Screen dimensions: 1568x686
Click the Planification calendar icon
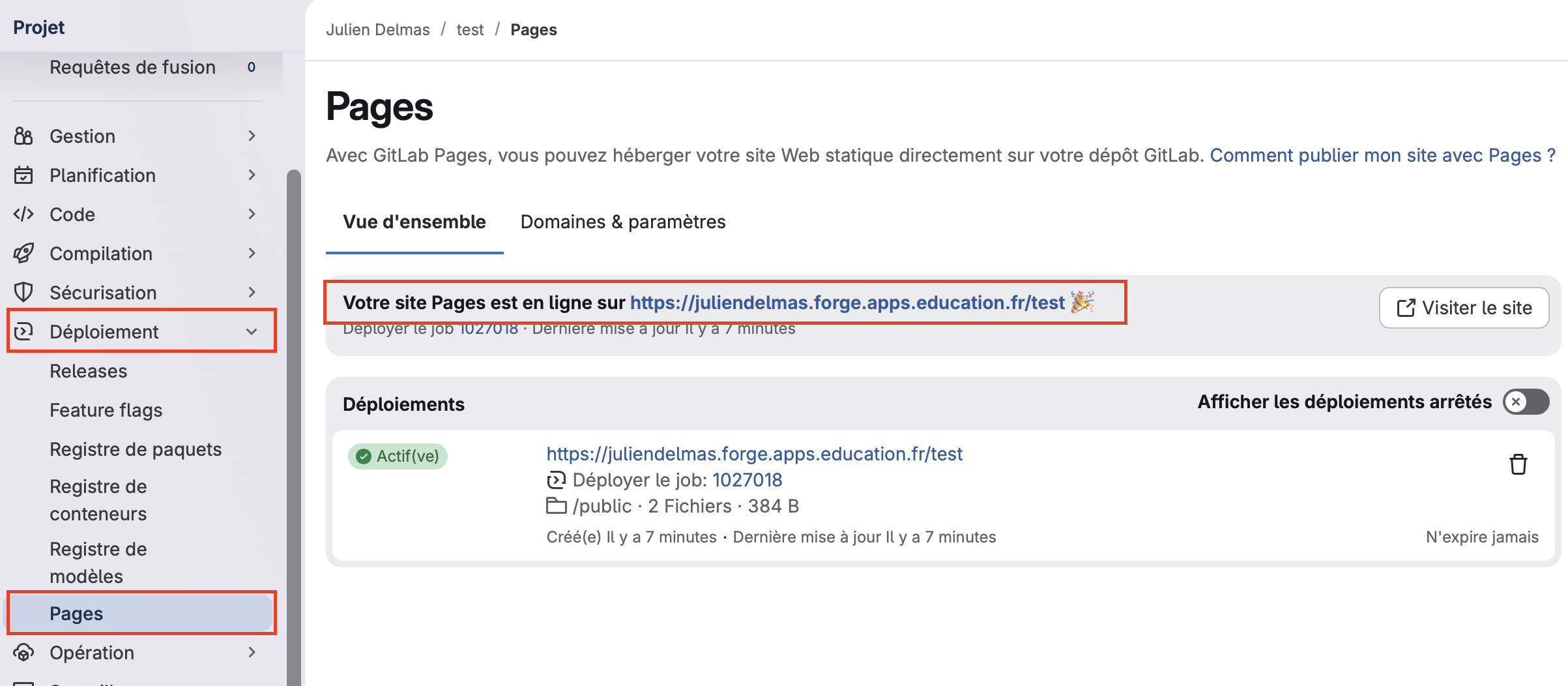23,175
